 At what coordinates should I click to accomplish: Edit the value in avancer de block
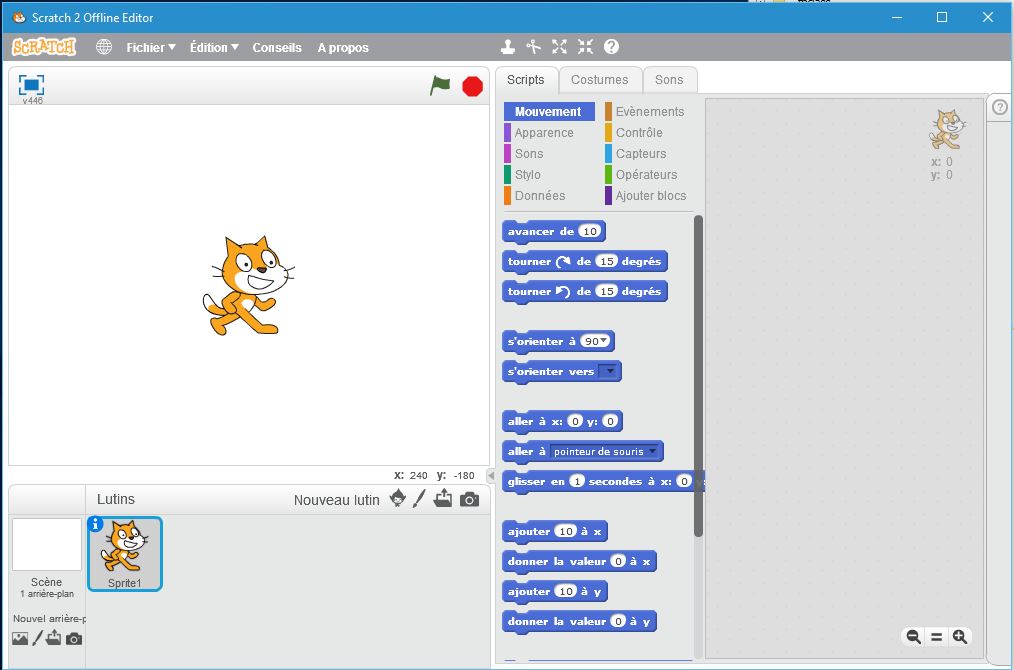tap(589, 231)
